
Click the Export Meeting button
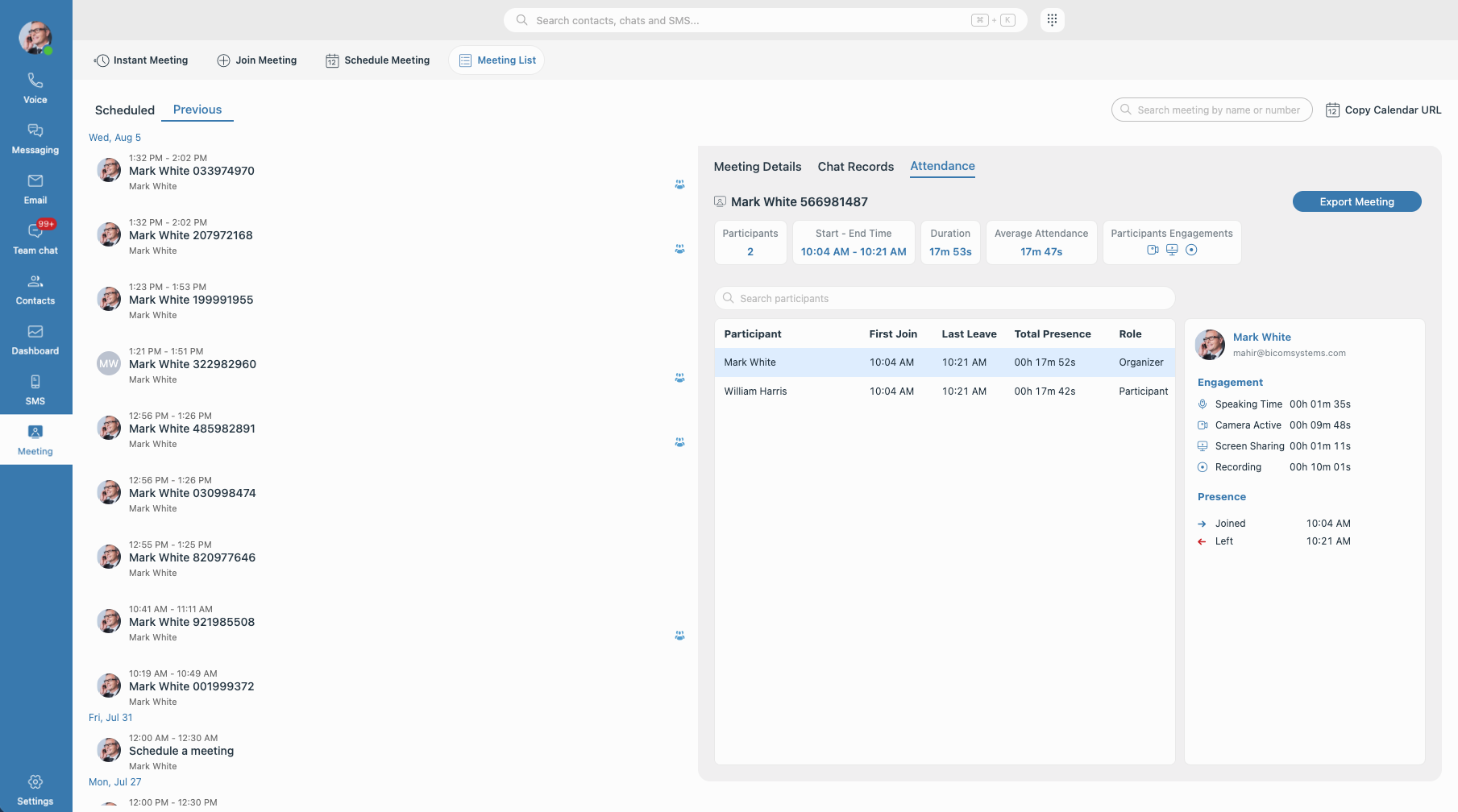[1356, 201]
